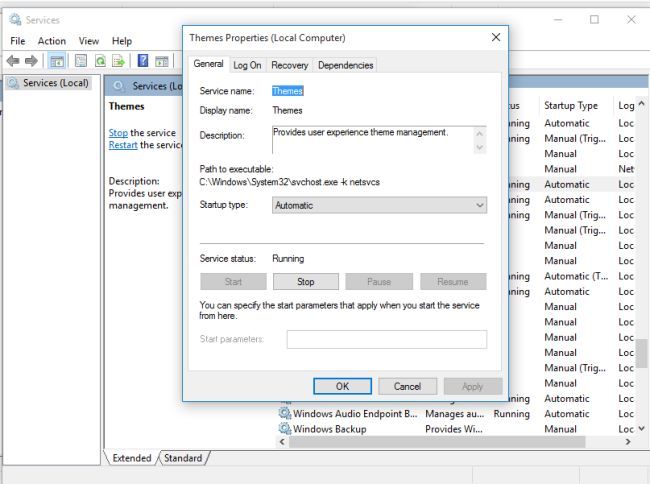Click the Apply button
Screen dimensions: 650x484
pos(473,386)
